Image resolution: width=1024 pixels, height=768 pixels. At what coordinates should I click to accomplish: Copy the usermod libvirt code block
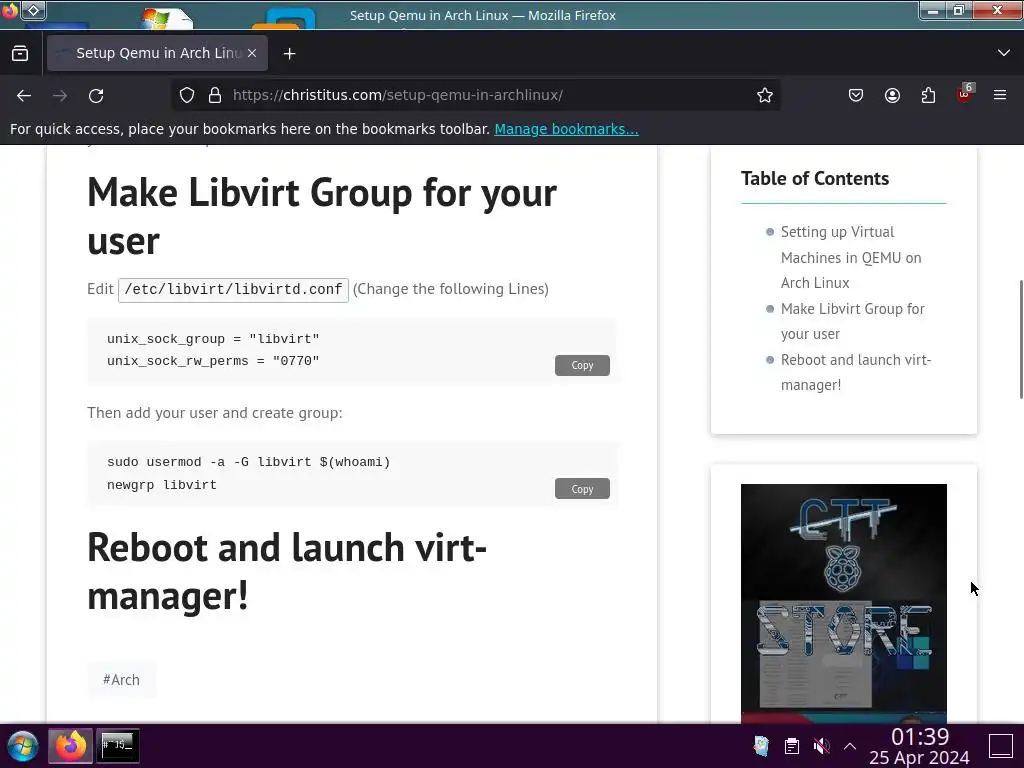tap(582, 488)
